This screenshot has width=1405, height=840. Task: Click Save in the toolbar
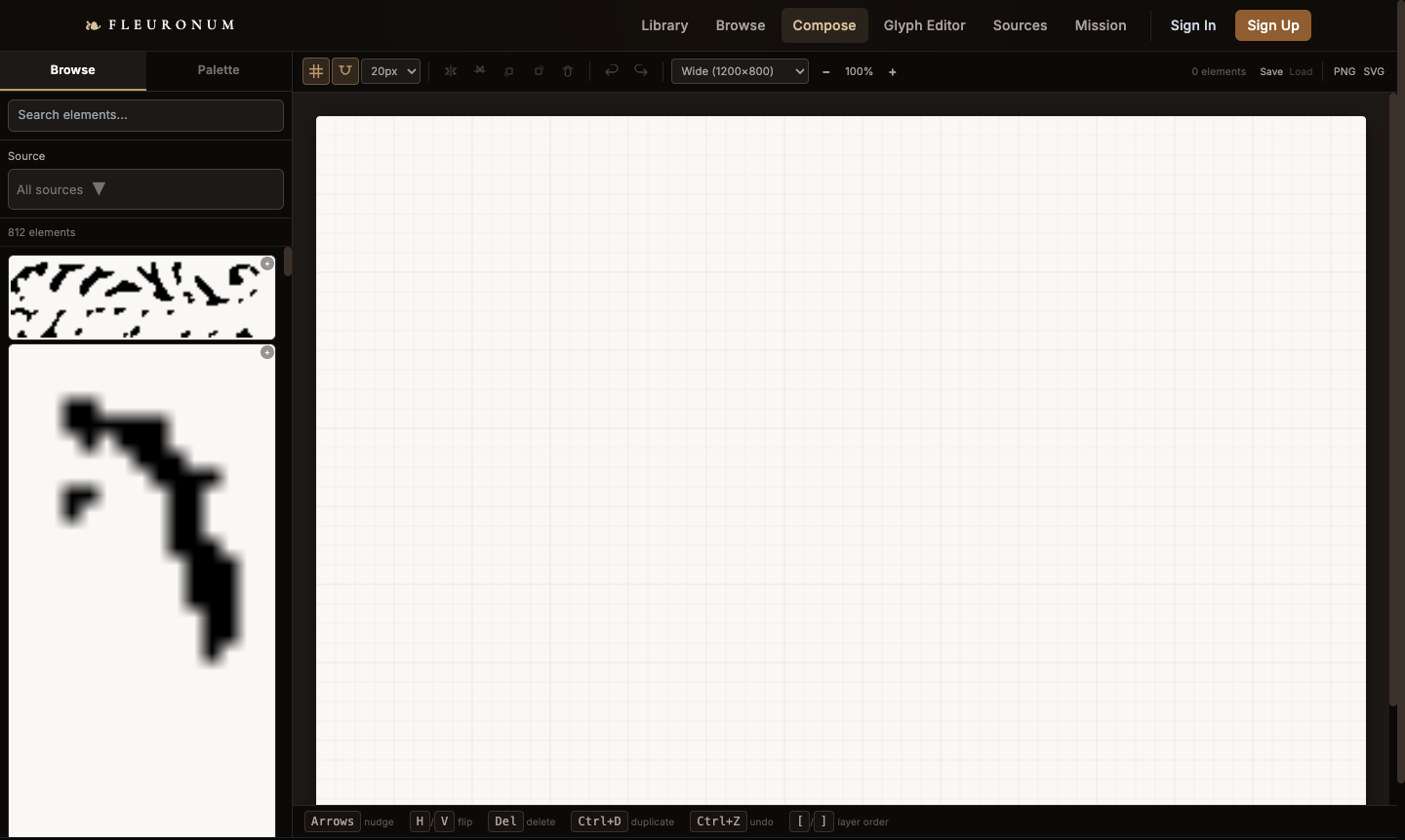click(1271, 72)
